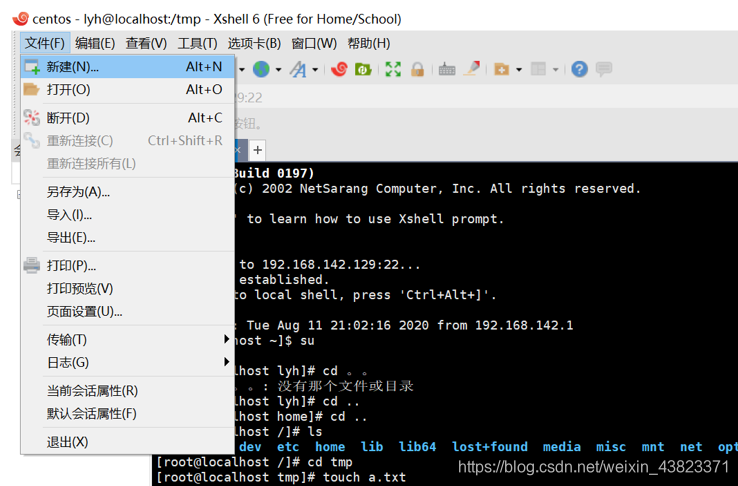738x486 pixels.
Task: Click the folder with plus sign icon
Action: tap(501, 69)
